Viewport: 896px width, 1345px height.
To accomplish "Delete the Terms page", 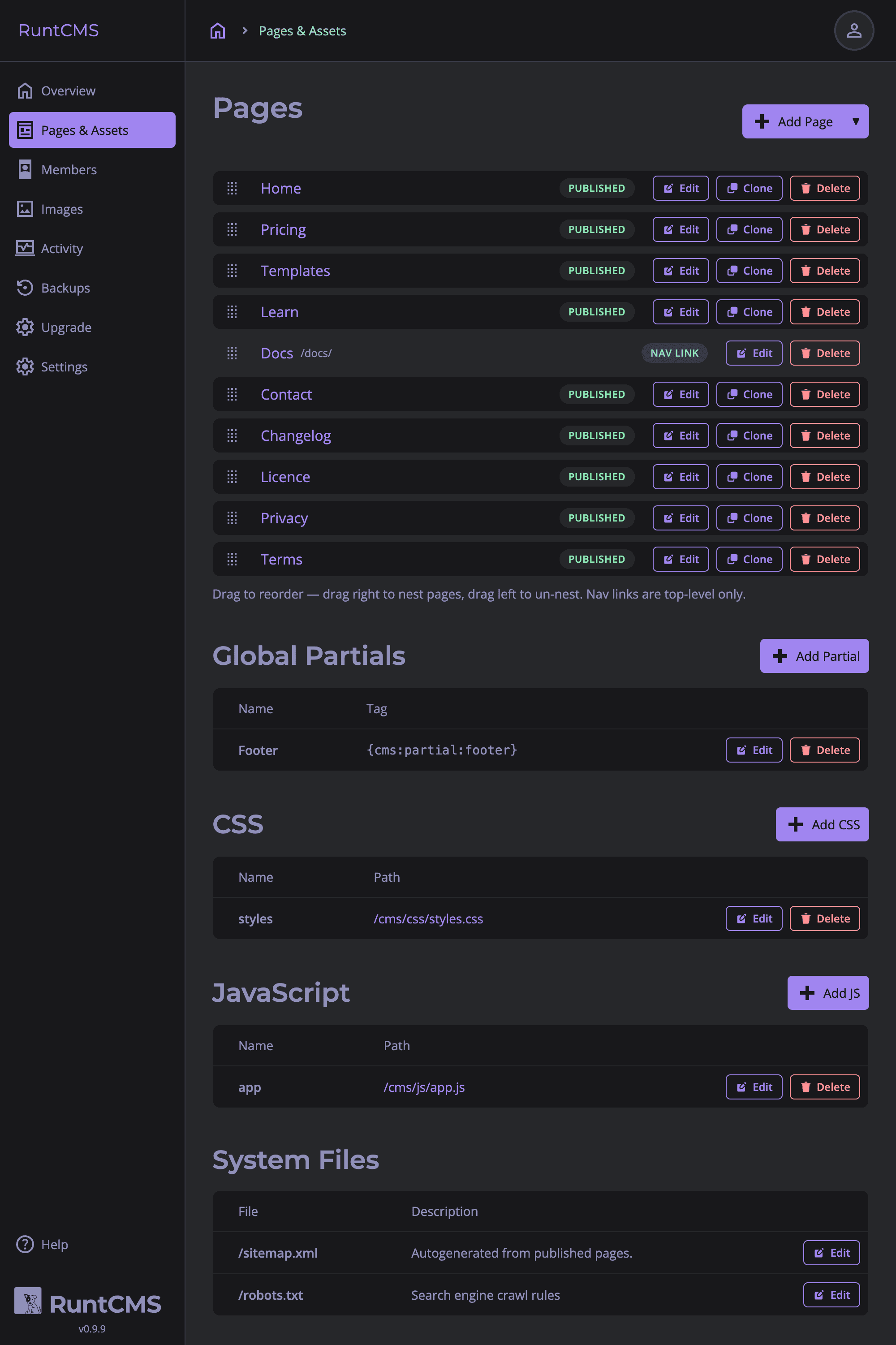I will coord(825,559).
